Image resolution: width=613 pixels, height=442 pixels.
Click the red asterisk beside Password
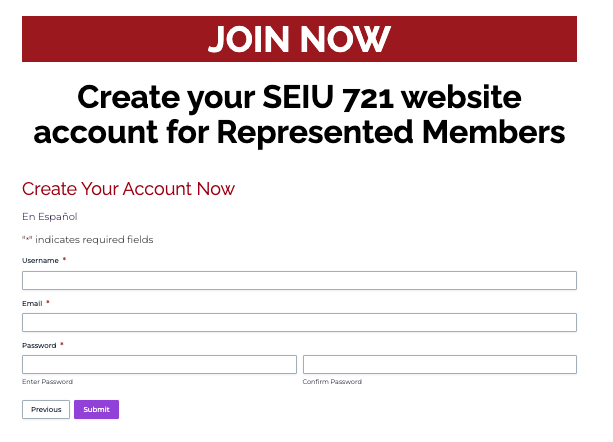click(62, 344)
